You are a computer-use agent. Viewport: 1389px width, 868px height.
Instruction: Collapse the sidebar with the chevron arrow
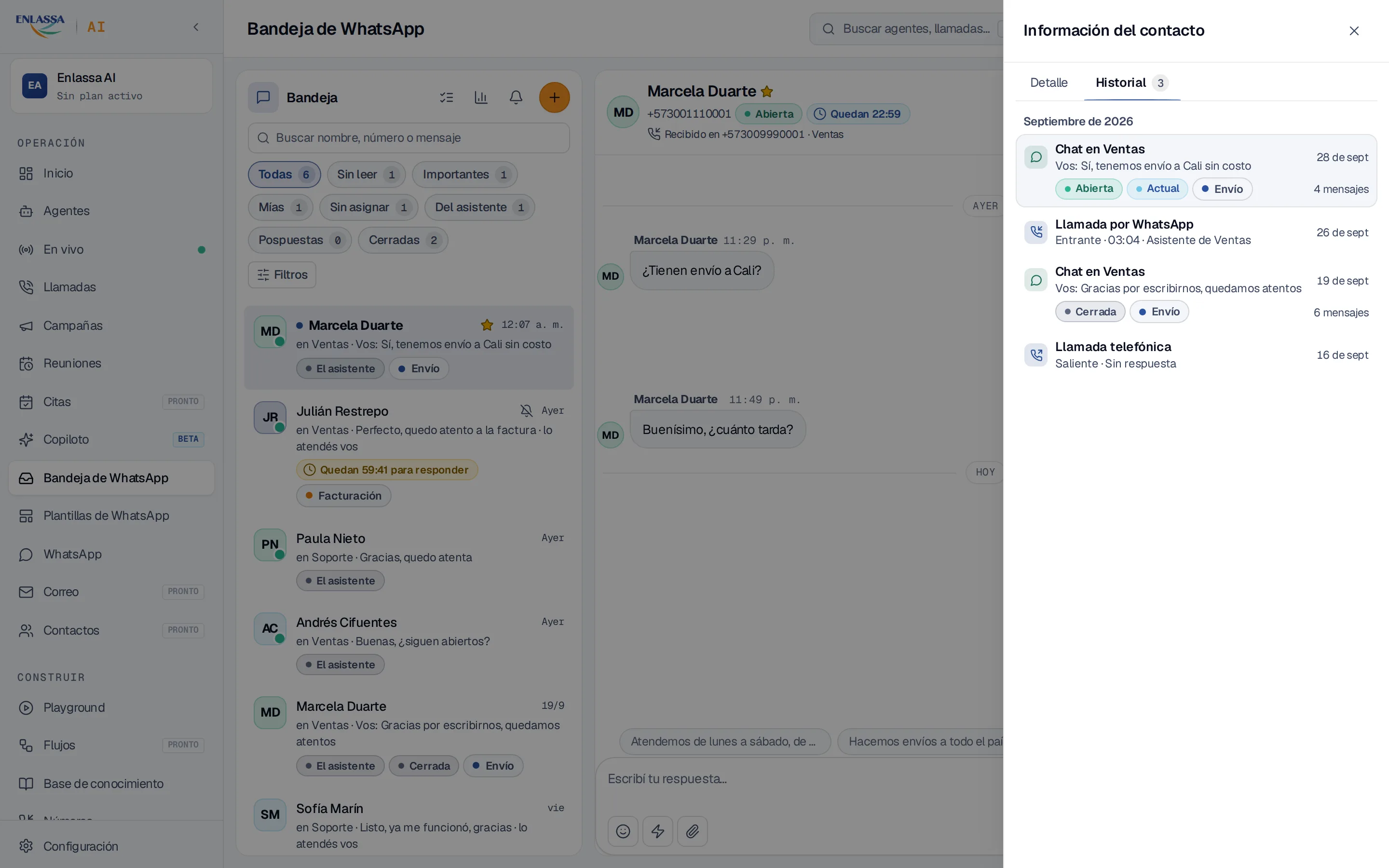coord(196,27)
